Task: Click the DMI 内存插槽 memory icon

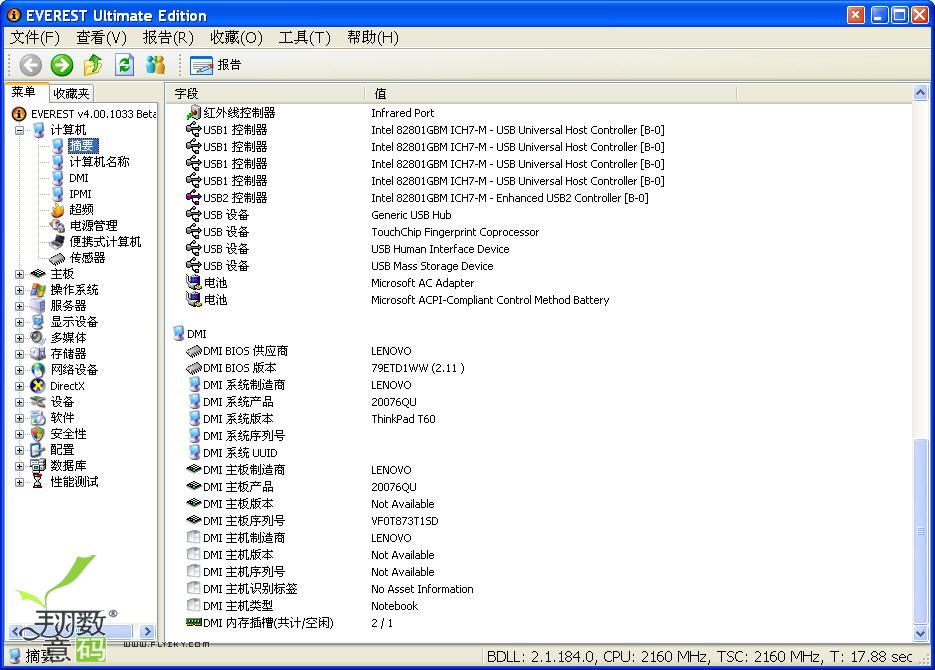Action: coord(194,622)
